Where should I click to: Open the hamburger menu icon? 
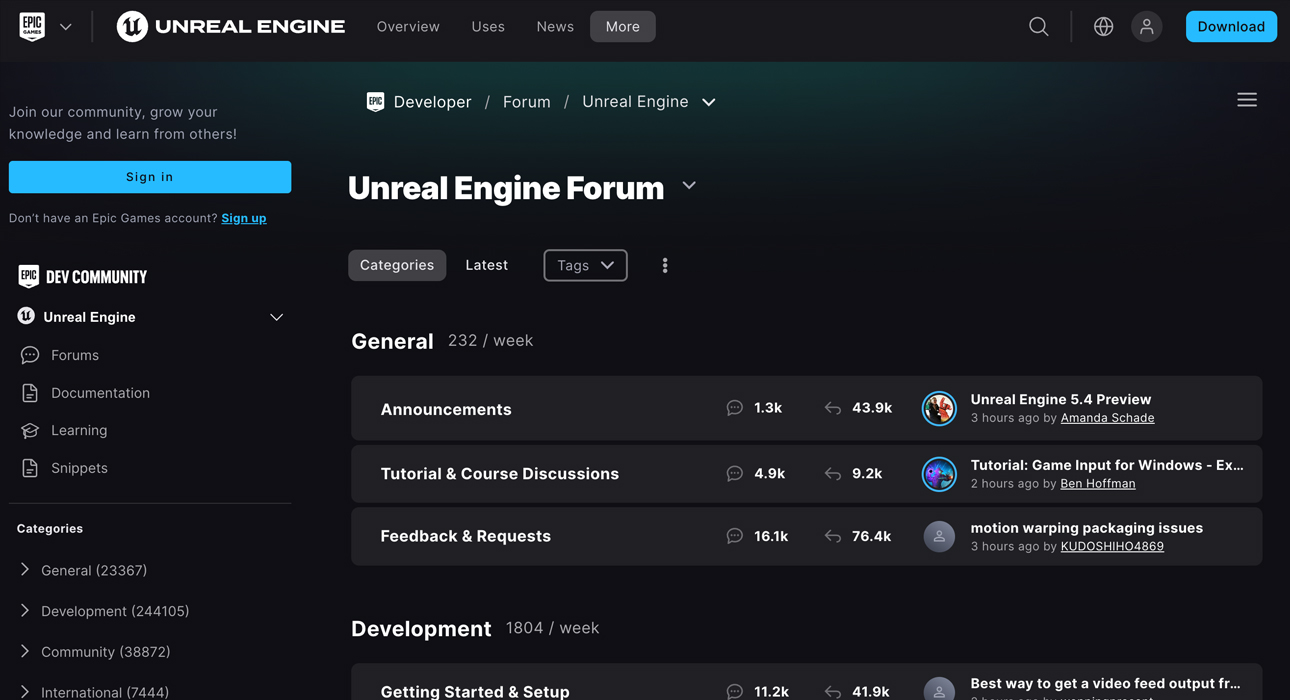(1246, 100)
